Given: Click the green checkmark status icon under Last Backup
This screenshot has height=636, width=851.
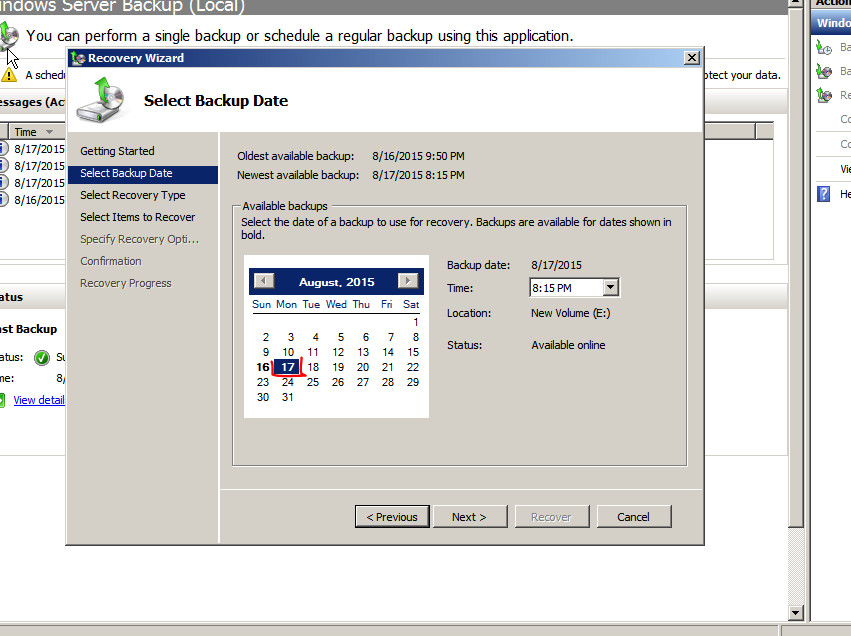Looking at the screenshot, I should pos(42,358).
